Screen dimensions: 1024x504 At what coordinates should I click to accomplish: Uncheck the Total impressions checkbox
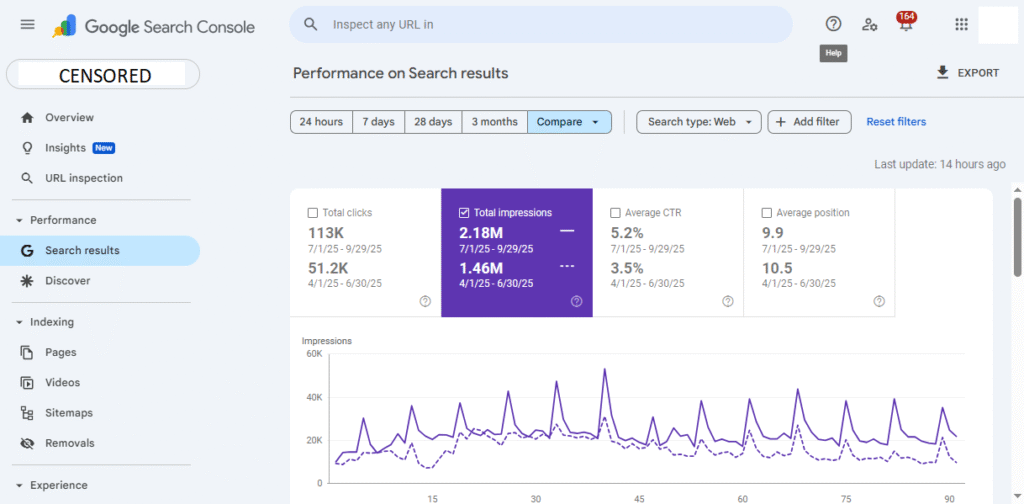[x=463, y=213]
